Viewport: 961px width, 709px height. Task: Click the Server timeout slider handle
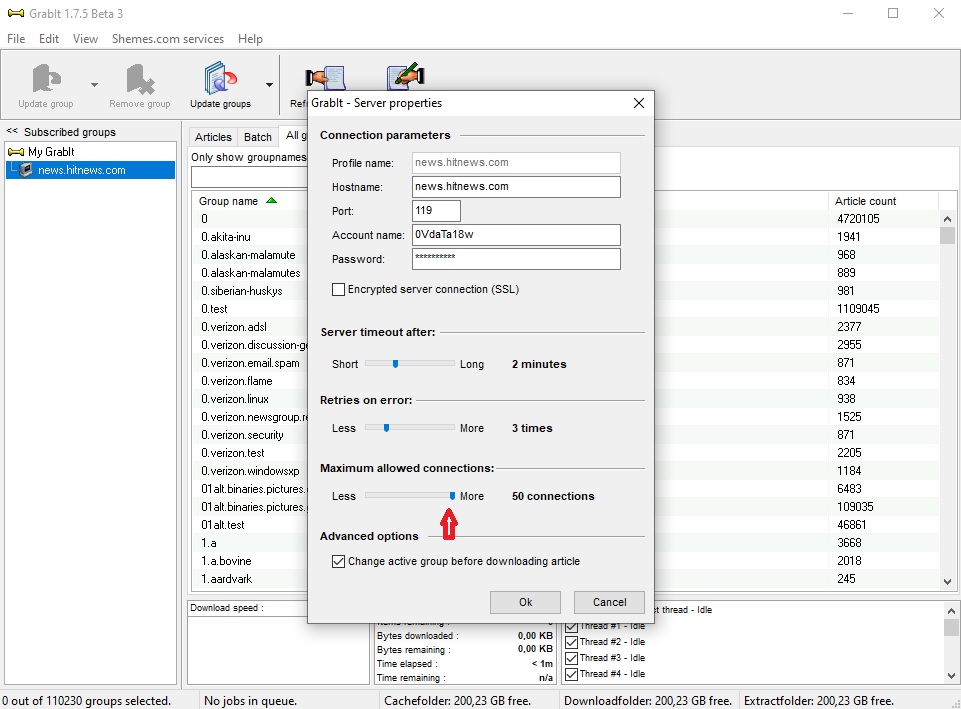pos(395,364)
